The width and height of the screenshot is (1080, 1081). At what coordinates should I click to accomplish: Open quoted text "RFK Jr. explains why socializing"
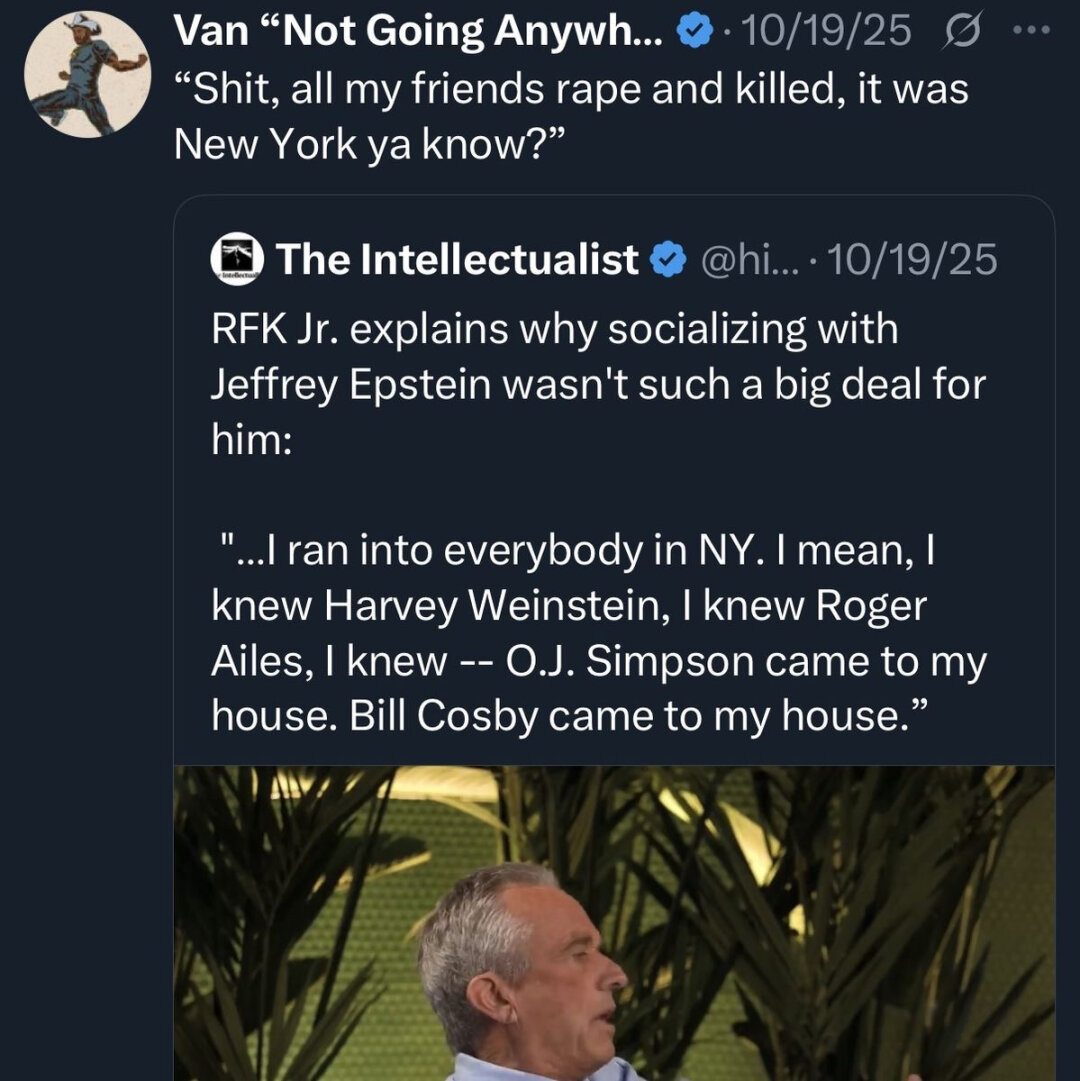click(x=554, y=331)
